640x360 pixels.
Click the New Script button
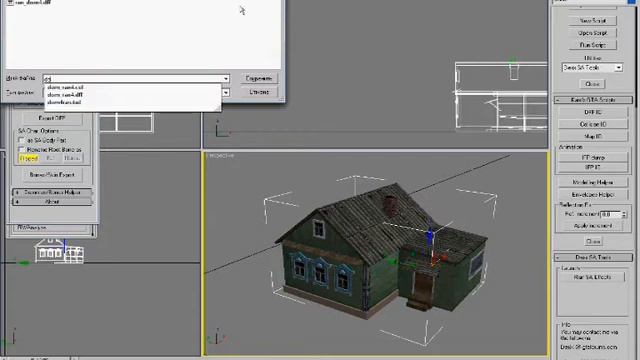pyautogui.click(x=593, y=20)
